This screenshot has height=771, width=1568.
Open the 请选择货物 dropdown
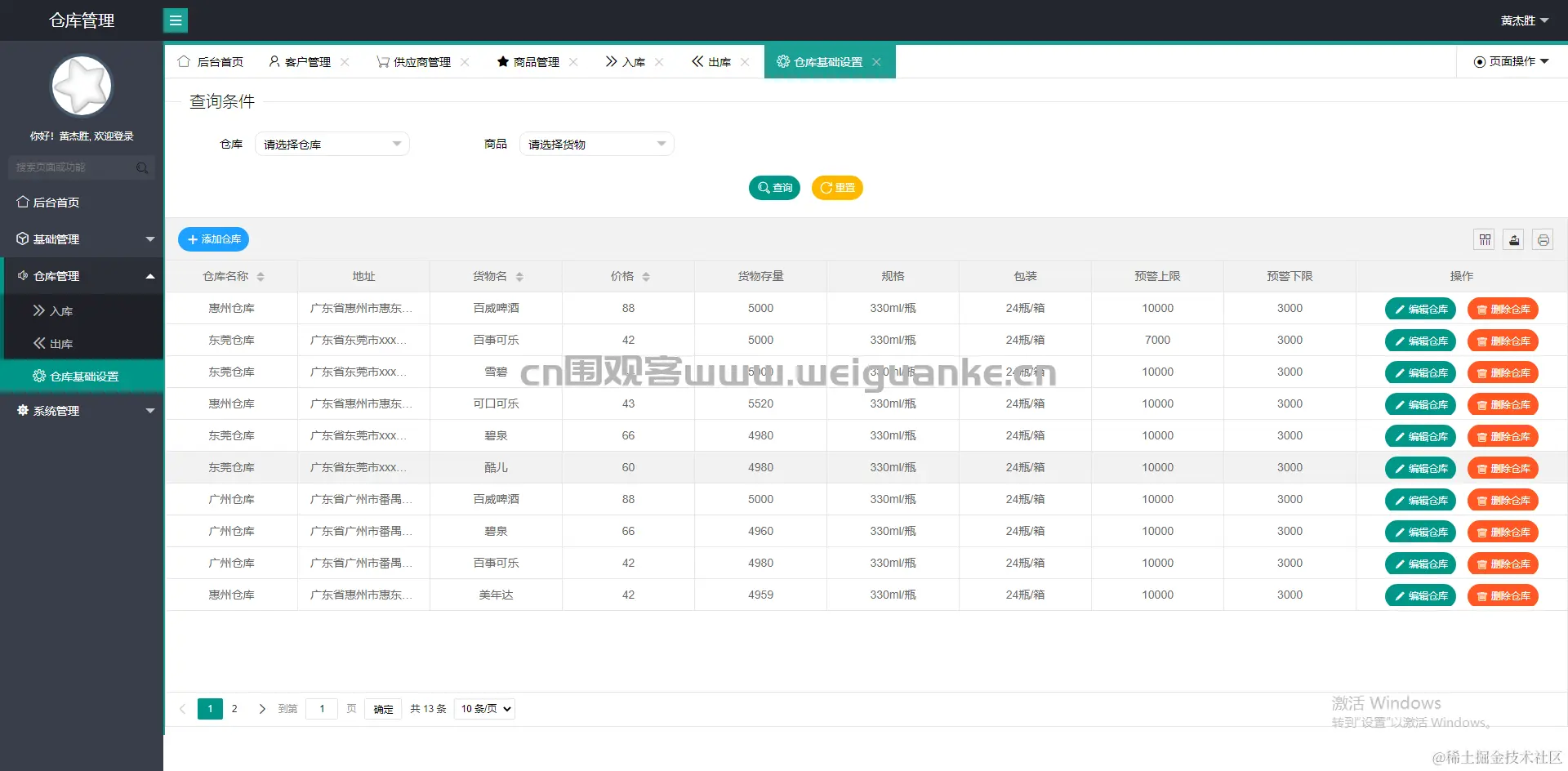point(597,145)
